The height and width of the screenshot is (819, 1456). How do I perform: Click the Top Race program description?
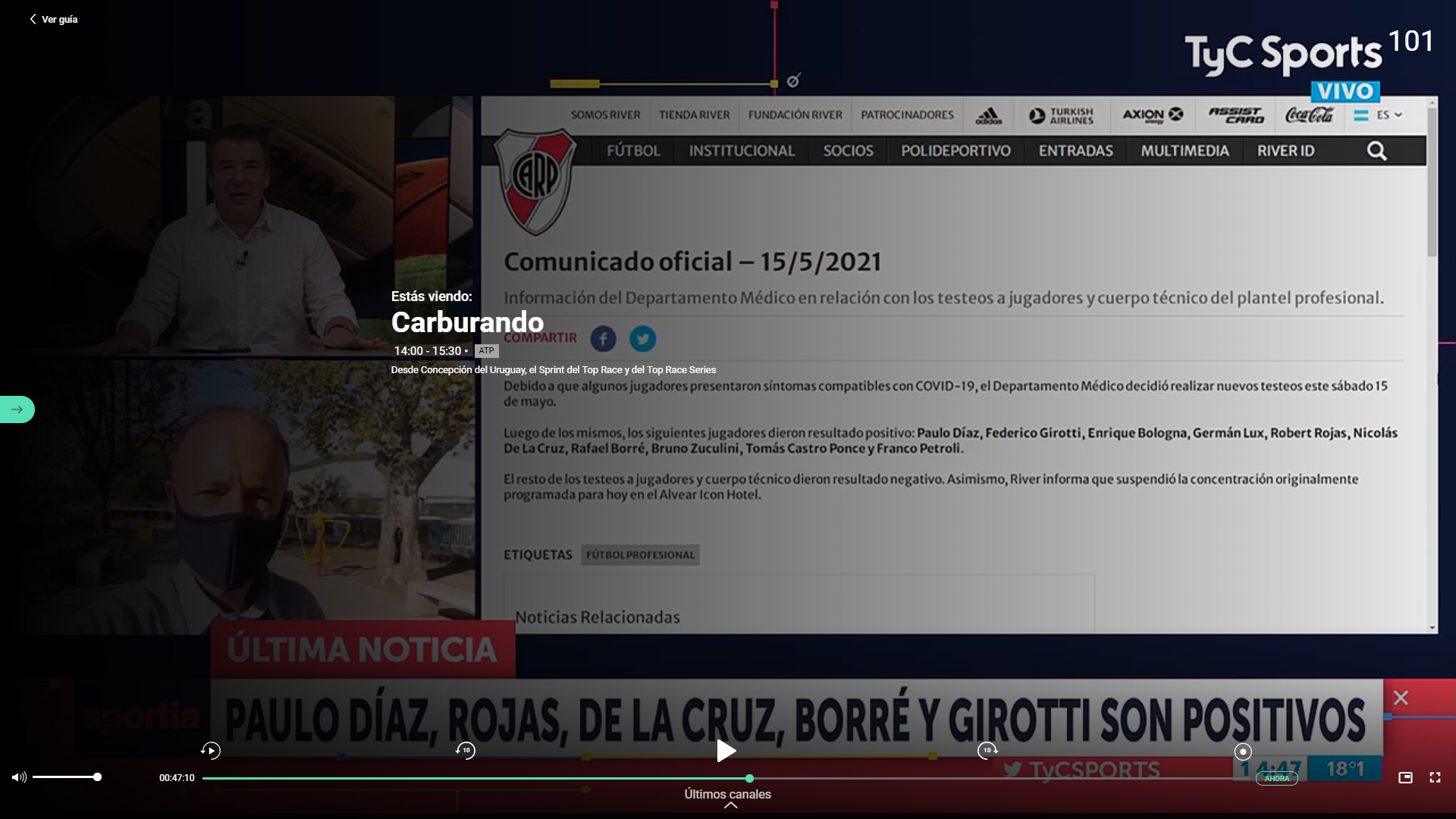click(554, 370)
